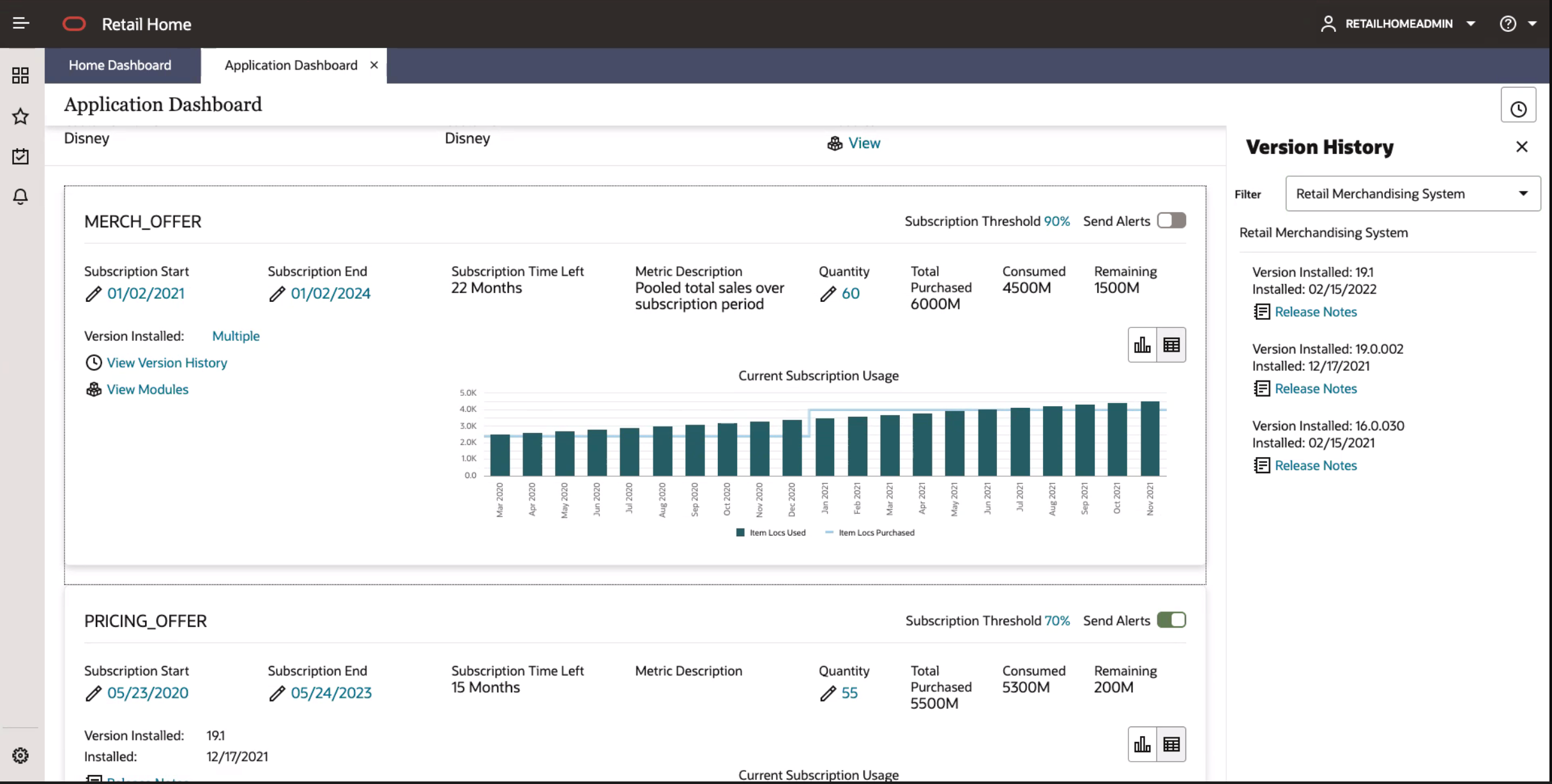Click Release Notes document icon for version 16.0.030
Screen dimensions: 1552x784
point(1262,465)
